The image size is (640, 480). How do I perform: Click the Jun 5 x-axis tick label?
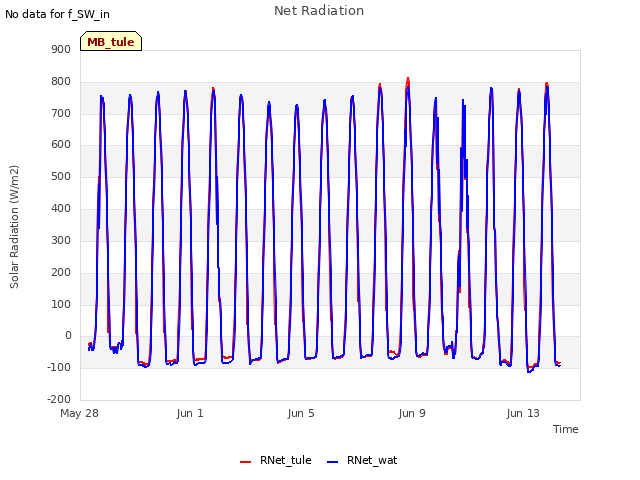pyautogui.click(x=301, y=413)
